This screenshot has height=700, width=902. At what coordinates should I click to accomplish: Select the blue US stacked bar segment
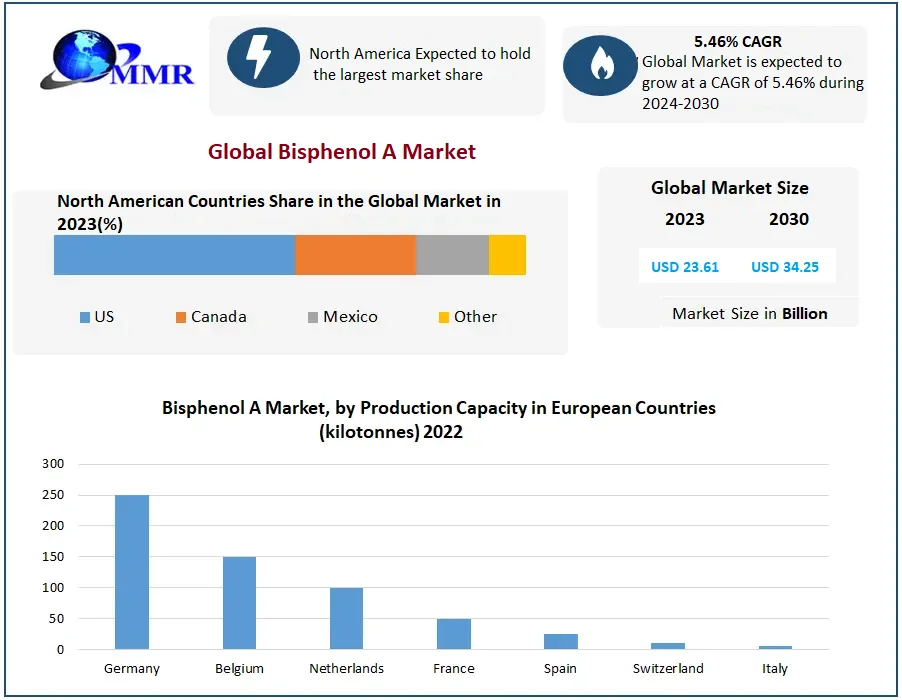(x=174, y=255)
